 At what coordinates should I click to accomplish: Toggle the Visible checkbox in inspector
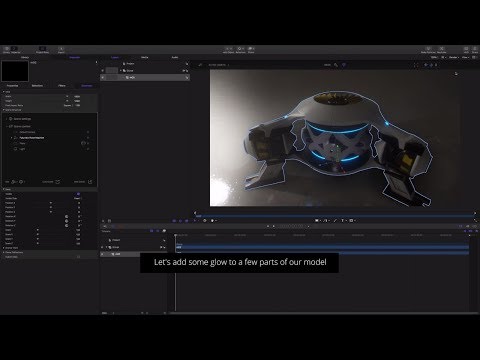78,194
